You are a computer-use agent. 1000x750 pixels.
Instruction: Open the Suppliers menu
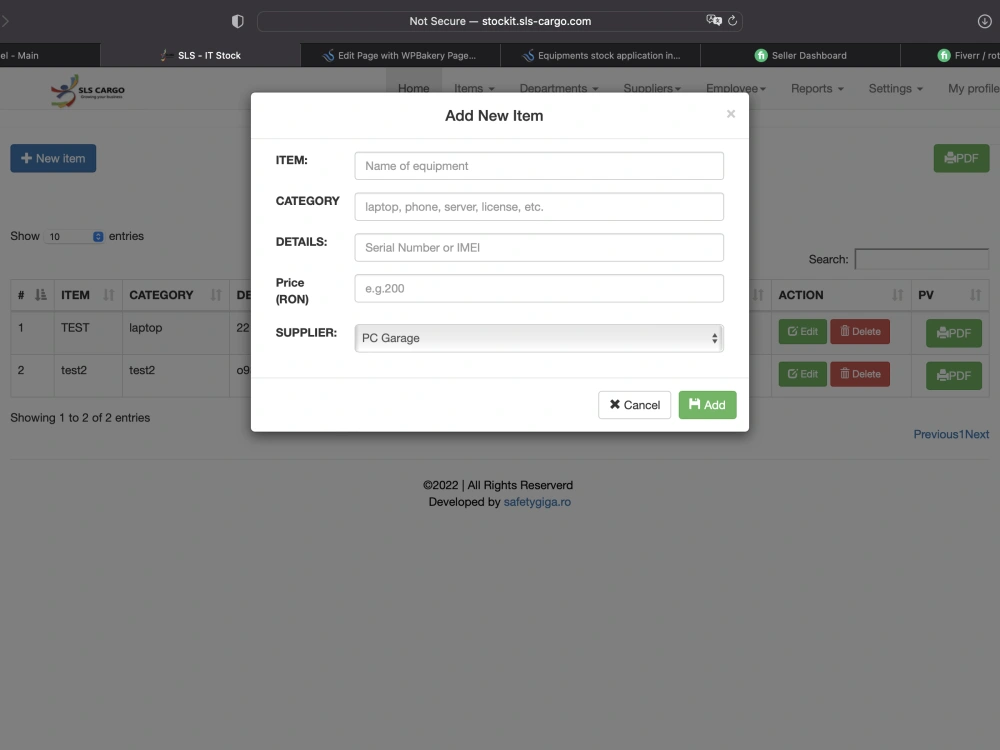click(652, 89)
